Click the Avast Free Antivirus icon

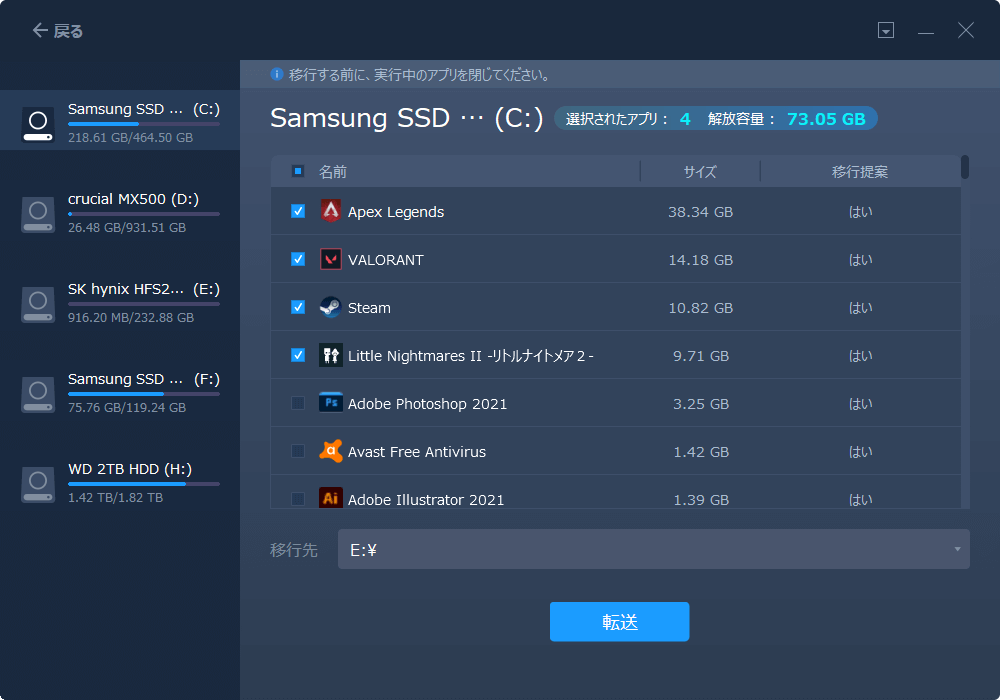330,451
